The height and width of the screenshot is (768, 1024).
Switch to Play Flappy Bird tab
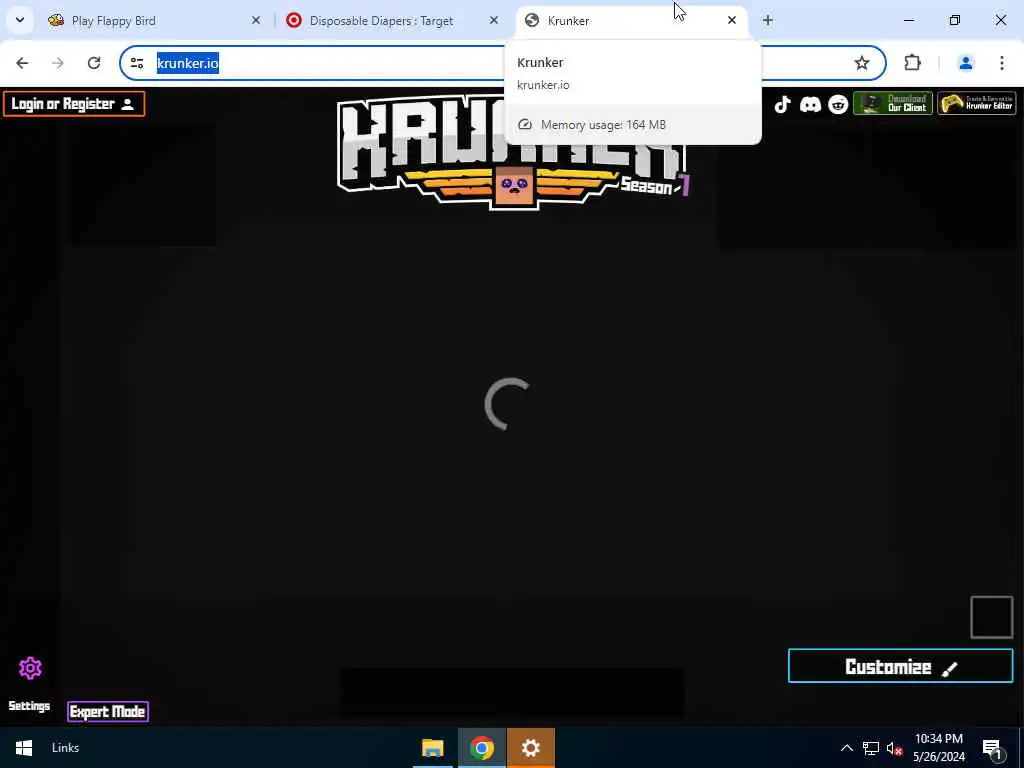[152, 21]
